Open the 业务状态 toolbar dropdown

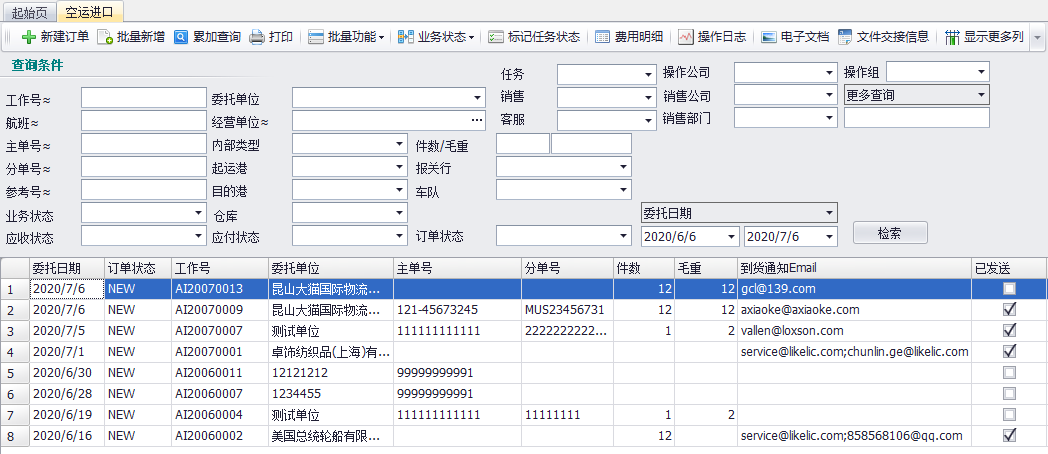(x=437, y=37)
